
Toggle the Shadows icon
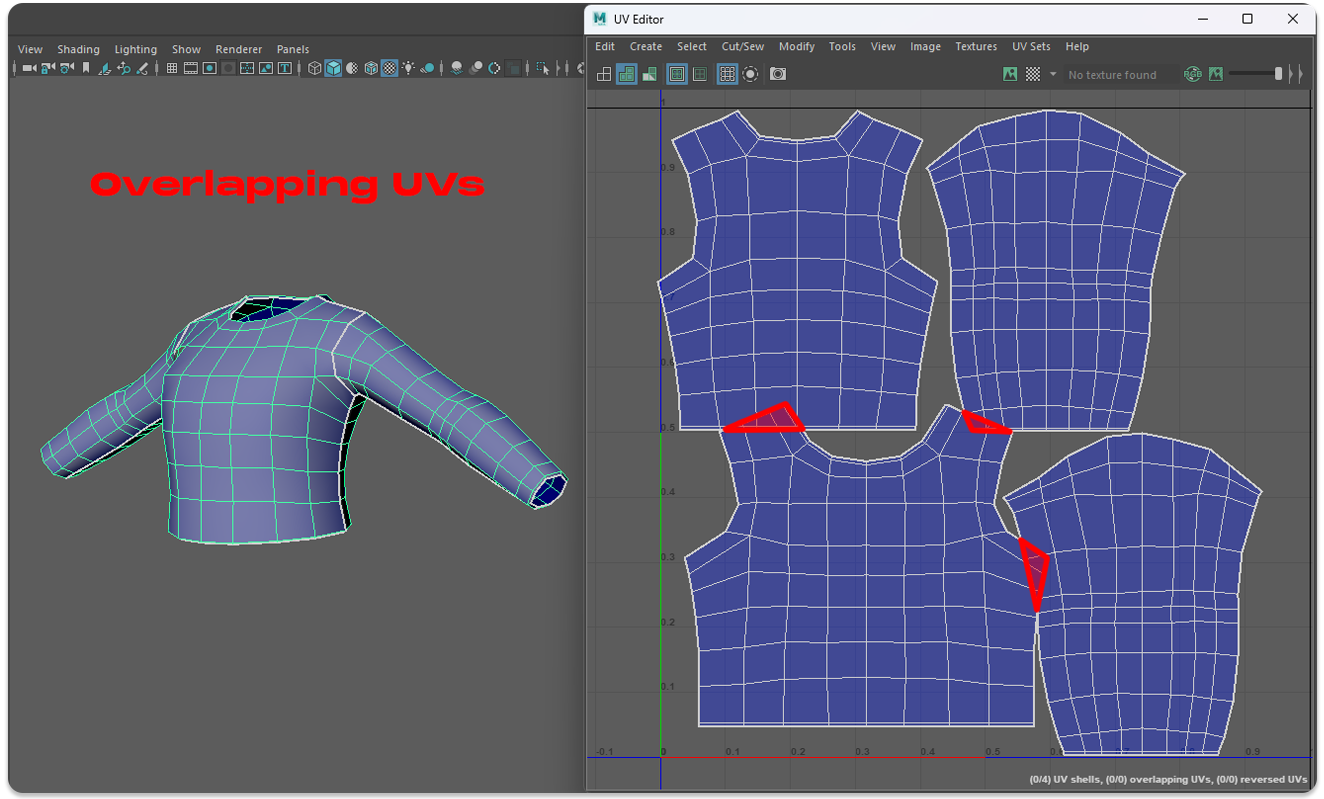click(x=428, y=68)
